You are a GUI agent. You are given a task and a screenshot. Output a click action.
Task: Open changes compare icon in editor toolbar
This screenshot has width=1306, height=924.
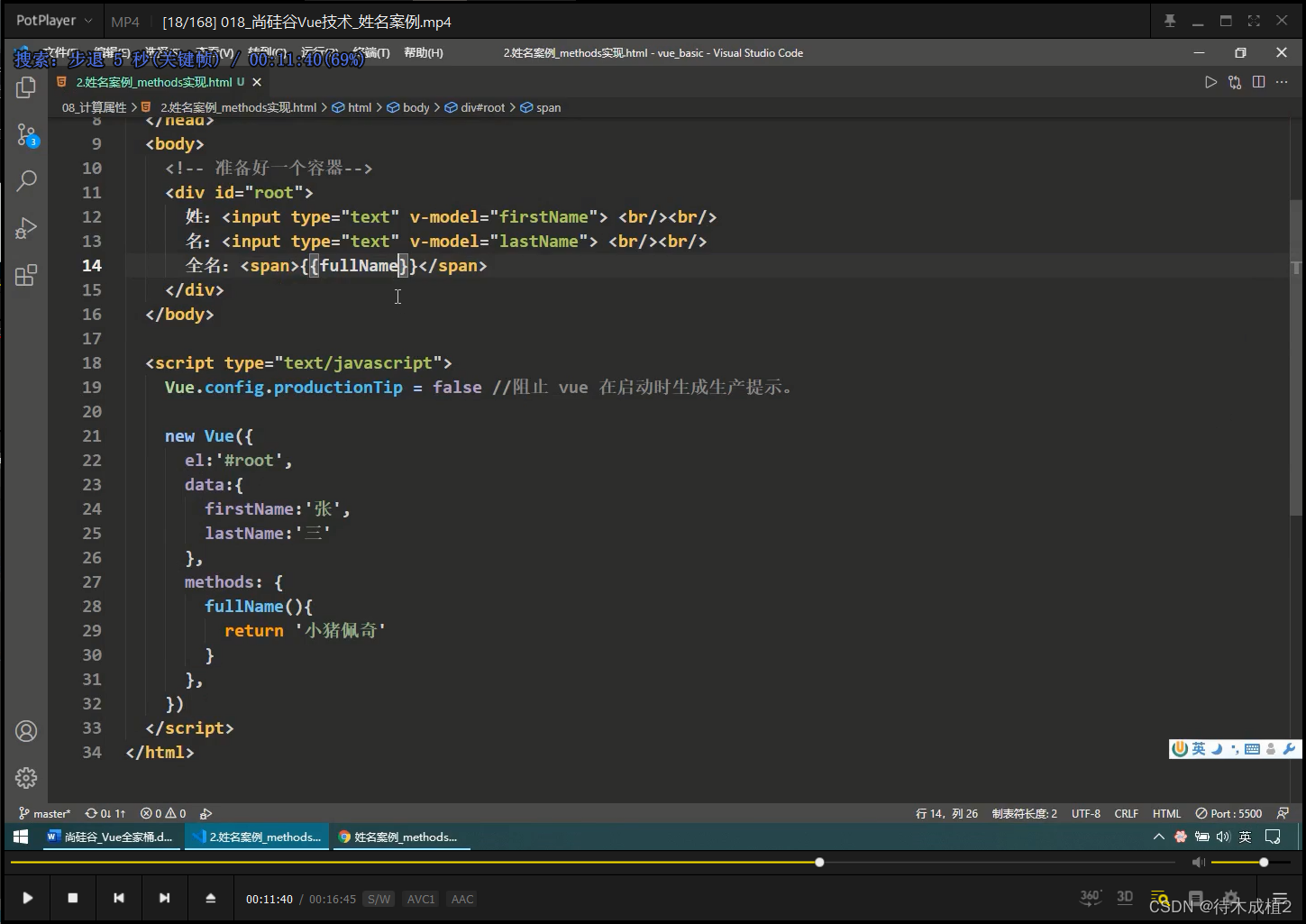(x=1235, y=82)
